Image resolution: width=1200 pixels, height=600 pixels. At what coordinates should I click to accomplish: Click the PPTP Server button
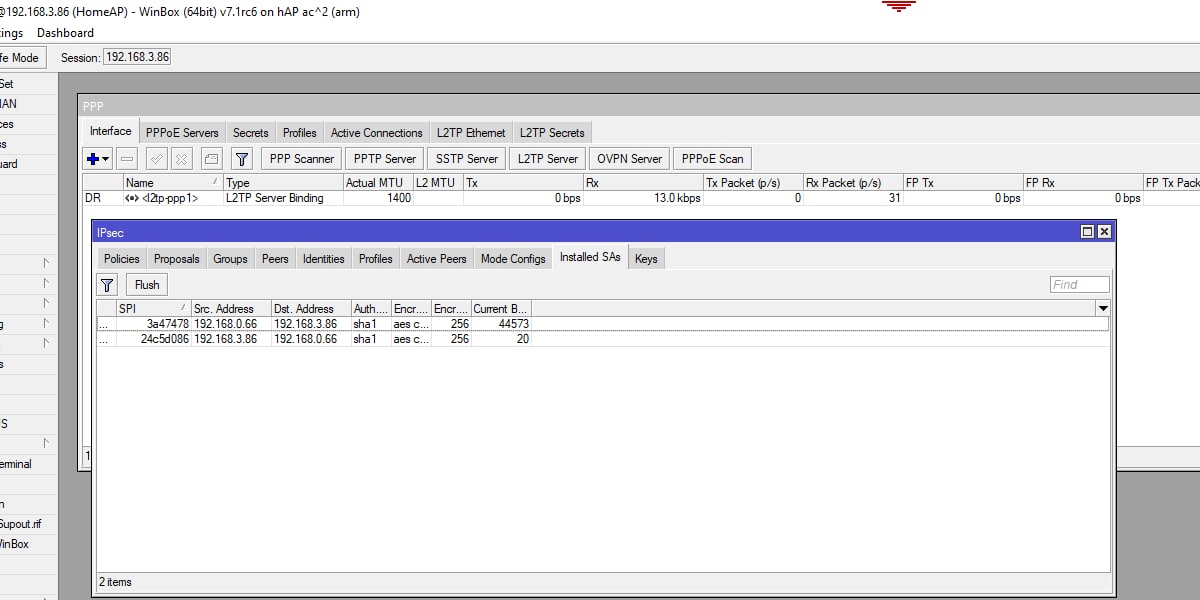[x=385, y=158]
